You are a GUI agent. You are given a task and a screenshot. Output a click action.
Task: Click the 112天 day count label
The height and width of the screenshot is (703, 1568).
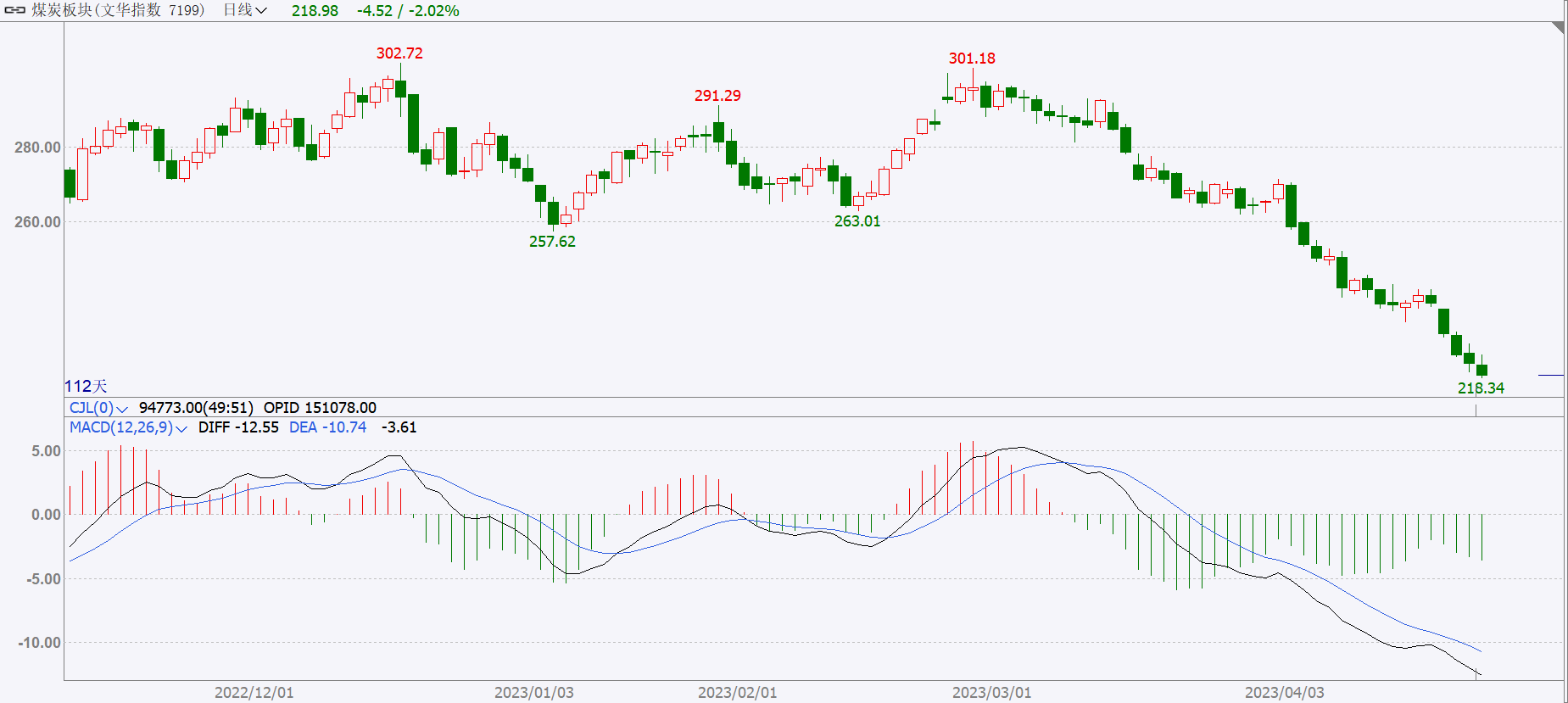(86, 386)
